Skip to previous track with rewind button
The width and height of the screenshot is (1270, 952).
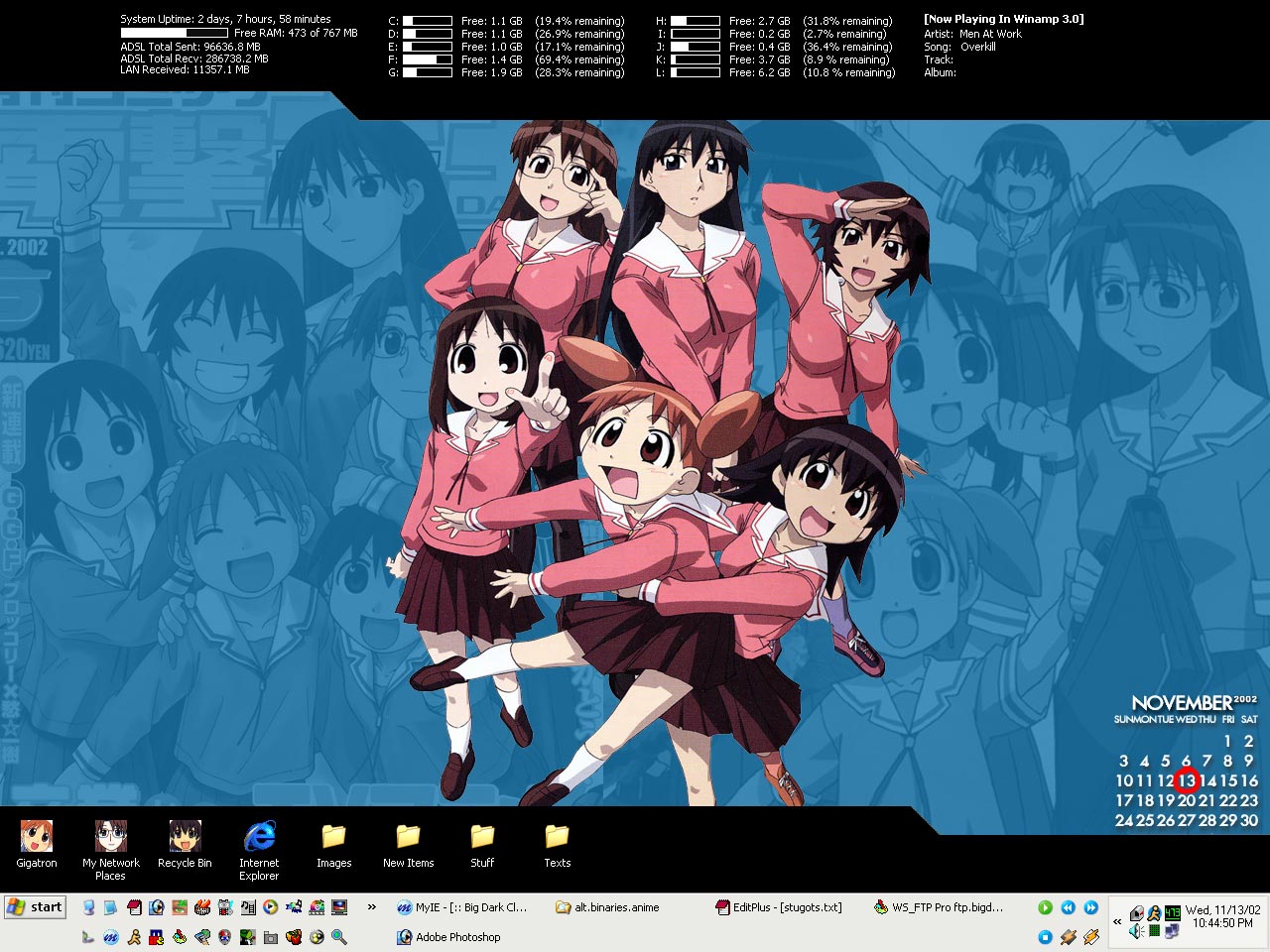coord(1068,907)
